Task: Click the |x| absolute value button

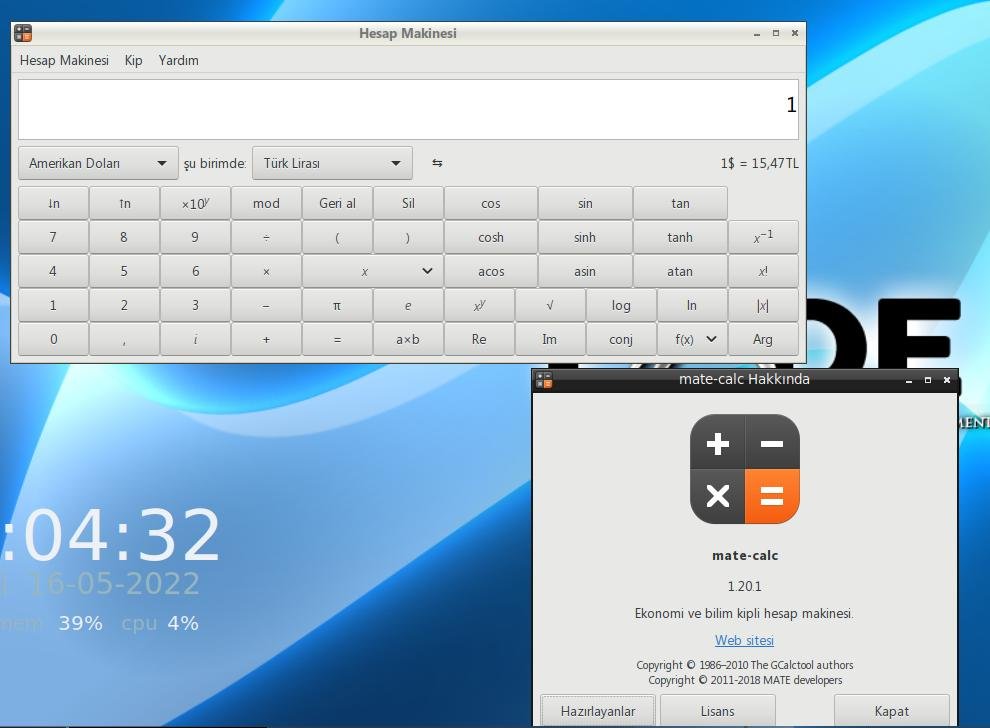Action: pyautogui.click(x=763, y=306)
